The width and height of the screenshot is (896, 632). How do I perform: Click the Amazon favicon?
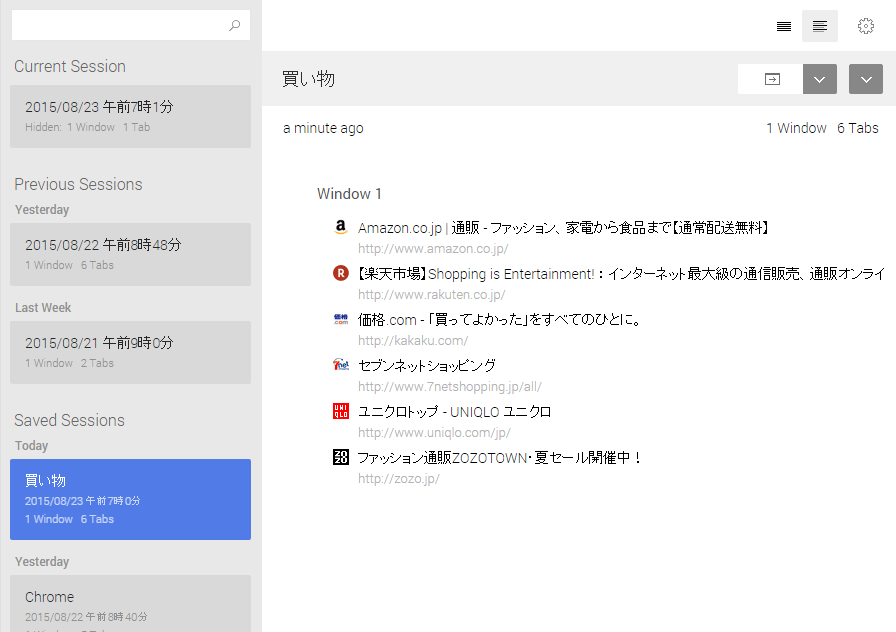(x=341, y=227)
